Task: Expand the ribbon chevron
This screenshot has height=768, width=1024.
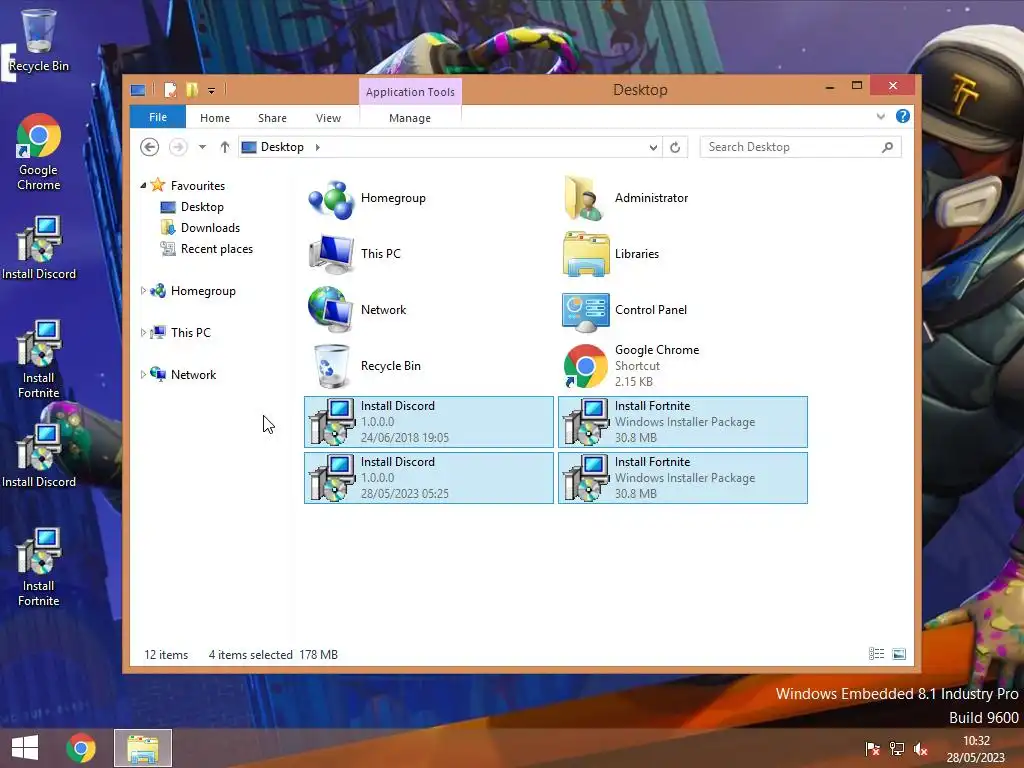Action: [880, 116]
